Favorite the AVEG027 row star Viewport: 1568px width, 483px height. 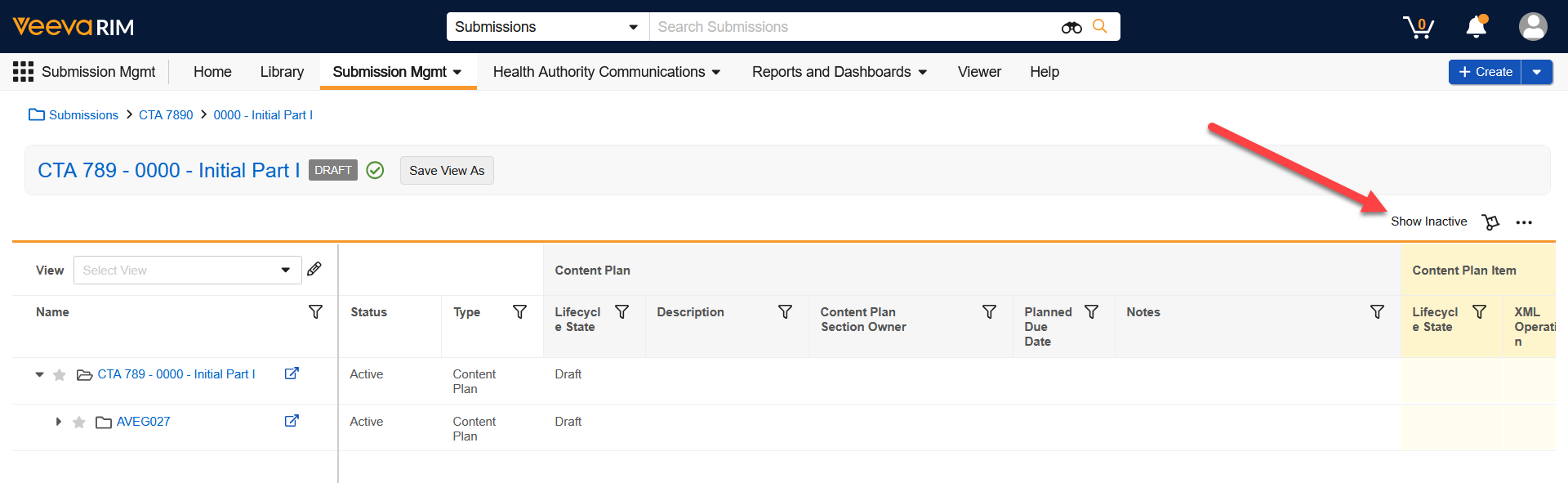79,422
